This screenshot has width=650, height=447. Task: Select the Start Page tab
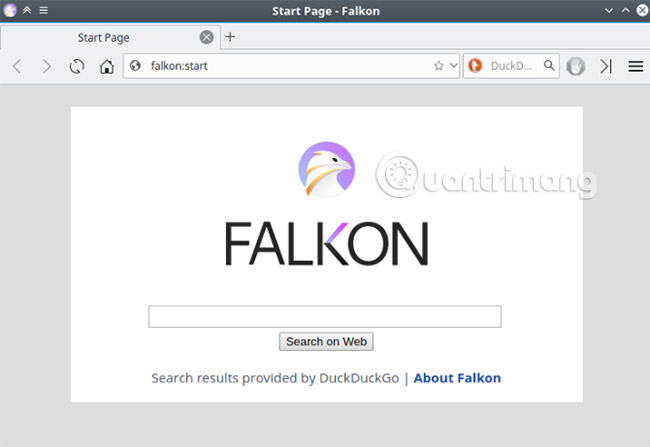(110, 37)
